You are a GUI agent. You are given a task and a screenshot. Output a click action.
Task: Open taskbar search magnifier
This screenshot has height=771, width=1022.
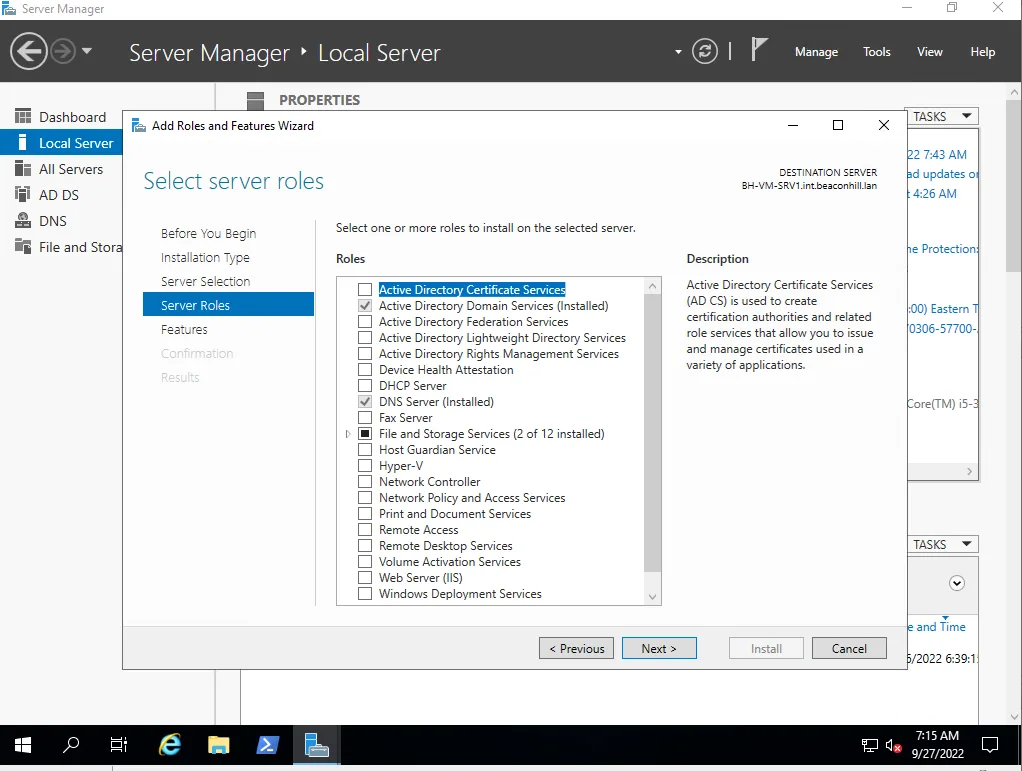click(70, 744)
